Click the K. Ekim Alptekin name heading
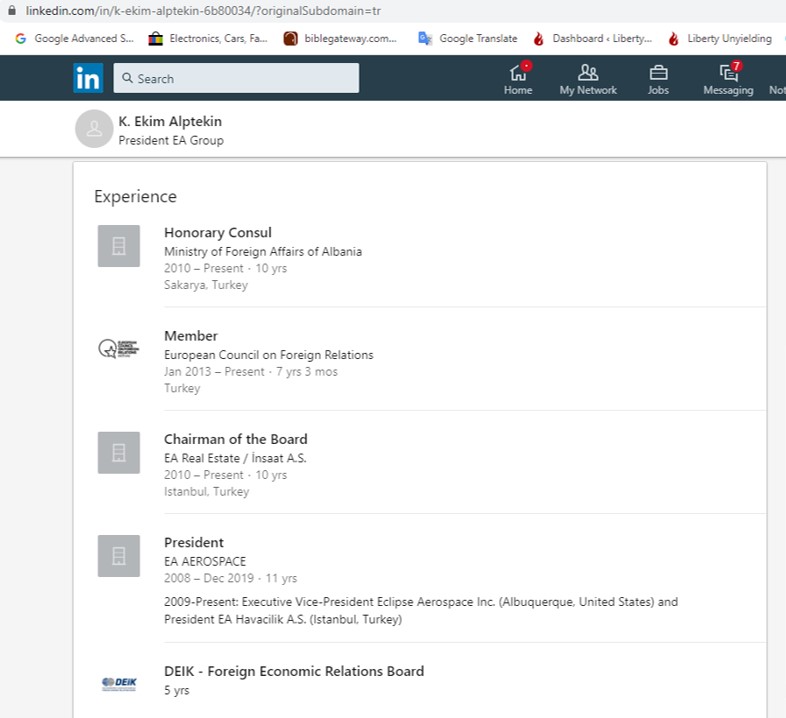786x718 pixels. [x=170, y=122]
